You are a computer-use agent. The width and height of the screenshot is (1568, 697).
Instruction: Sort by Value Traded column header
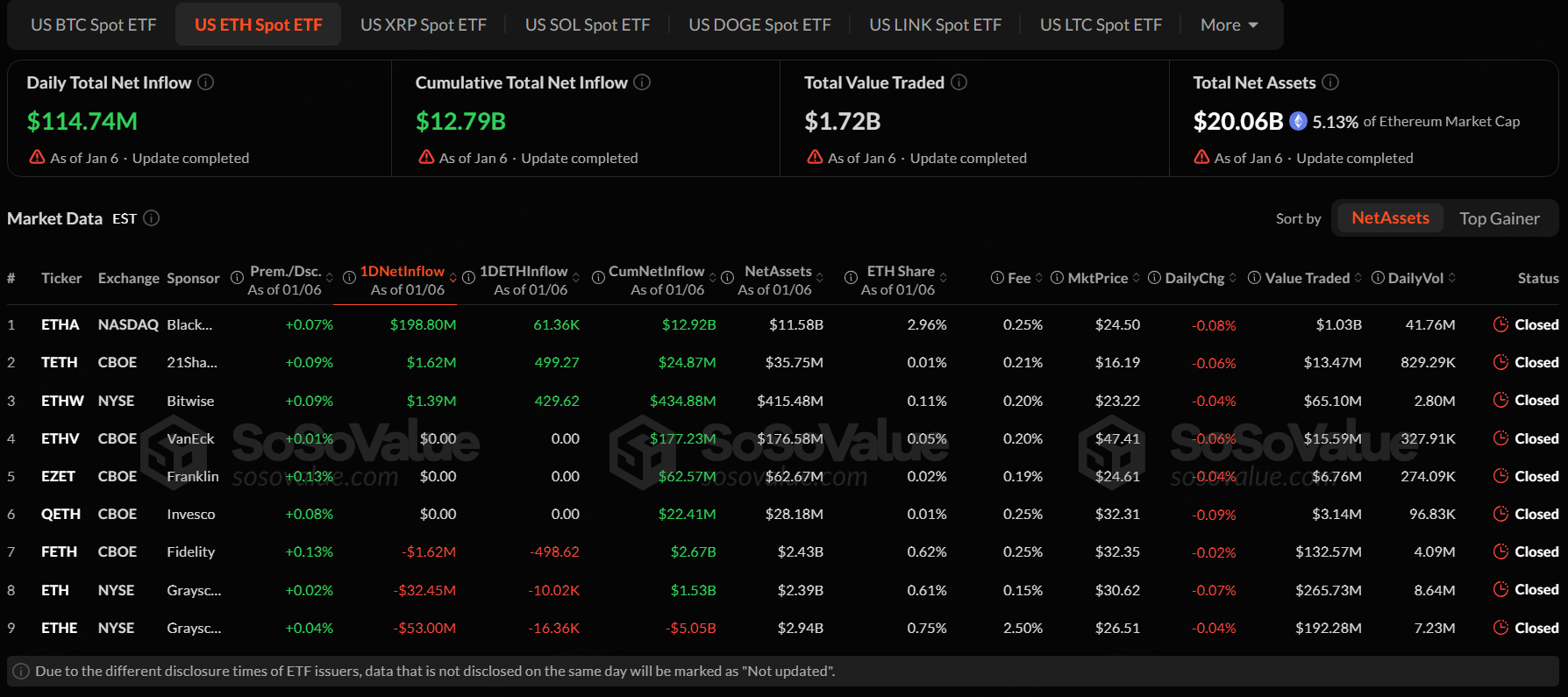[1307, 278]
